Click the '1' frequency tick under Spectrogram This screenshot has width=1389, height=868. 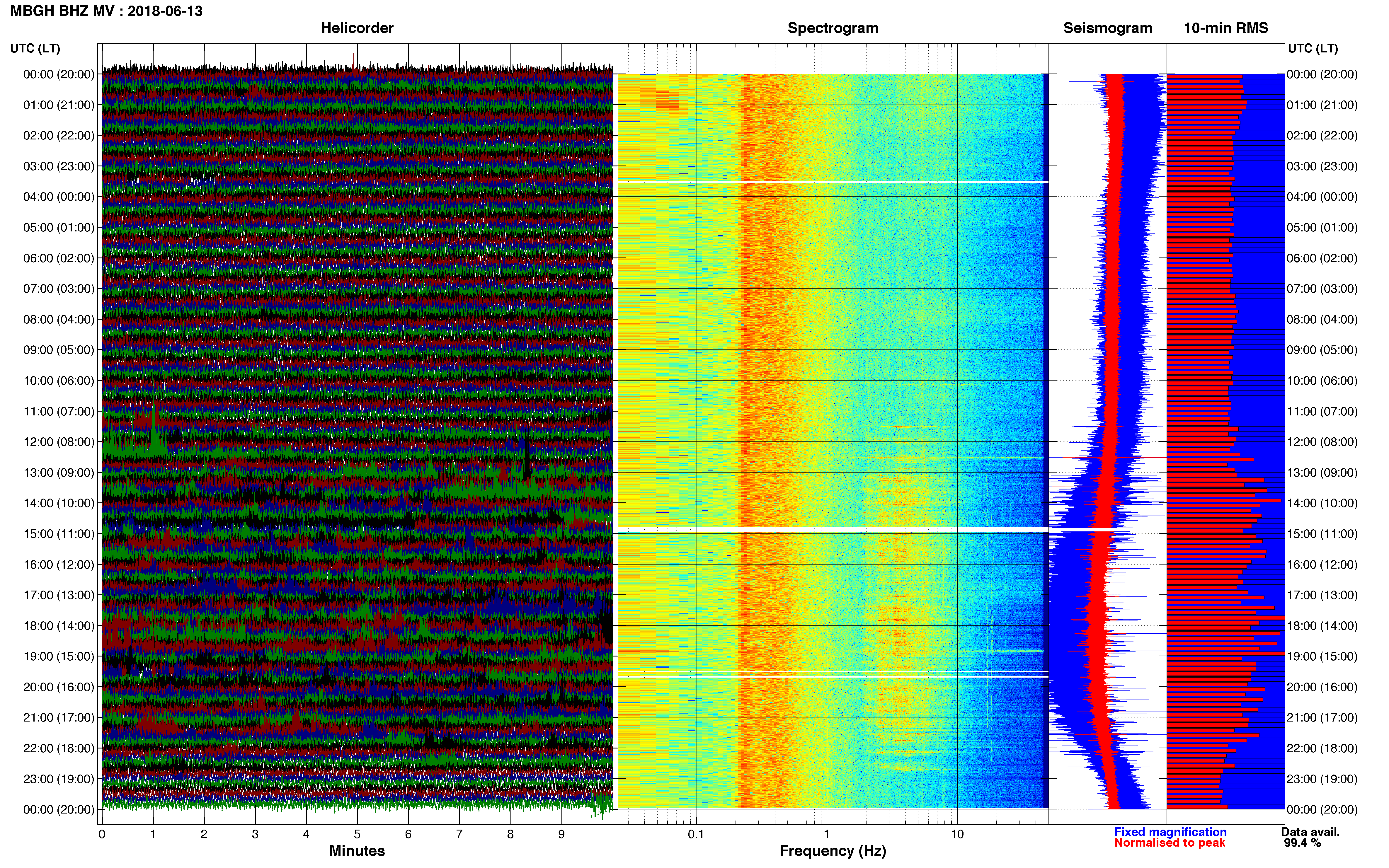[x=827, y=835]
